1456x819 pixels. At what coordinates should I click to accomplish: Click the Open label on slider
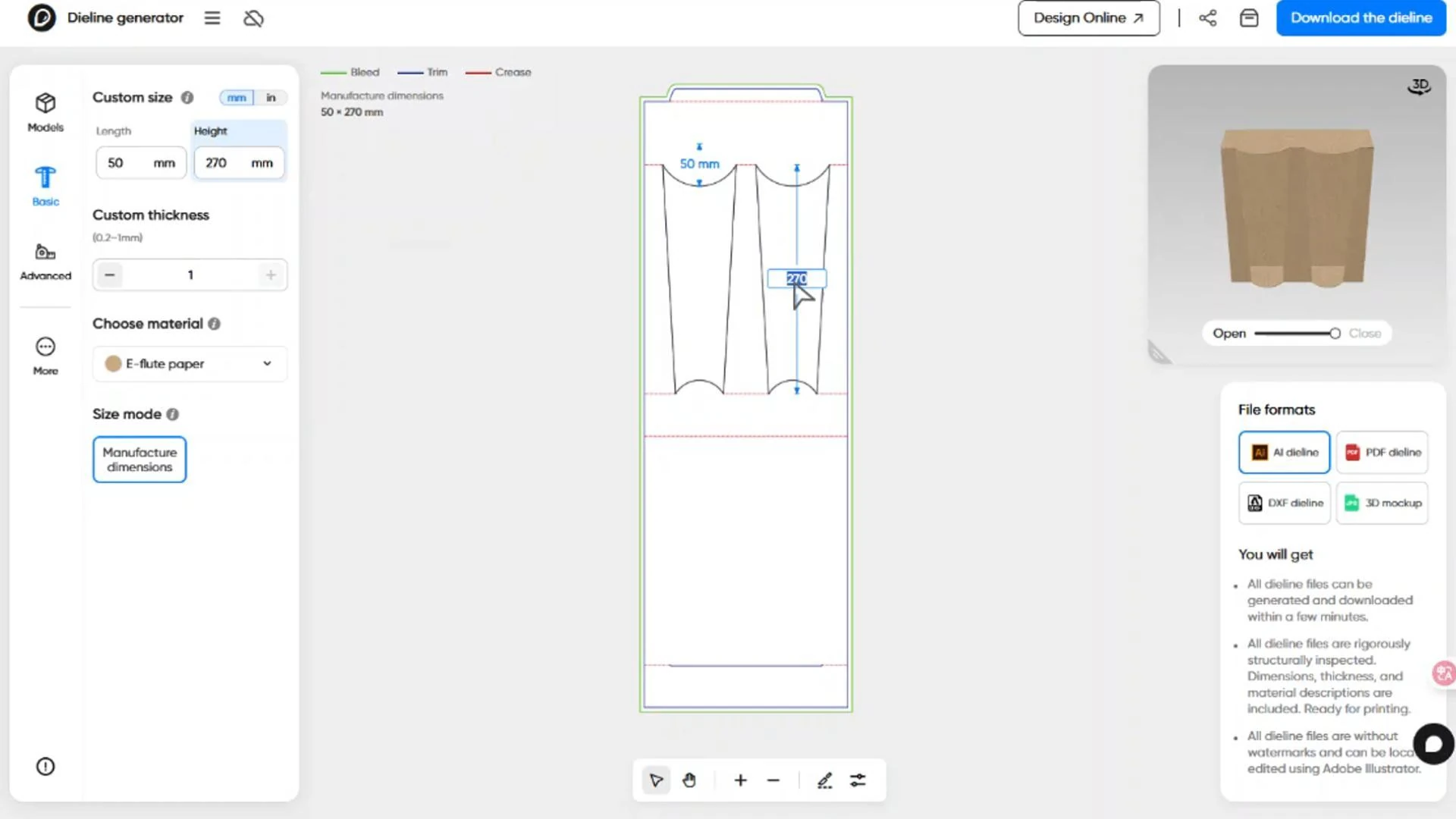pos(1229,334)
